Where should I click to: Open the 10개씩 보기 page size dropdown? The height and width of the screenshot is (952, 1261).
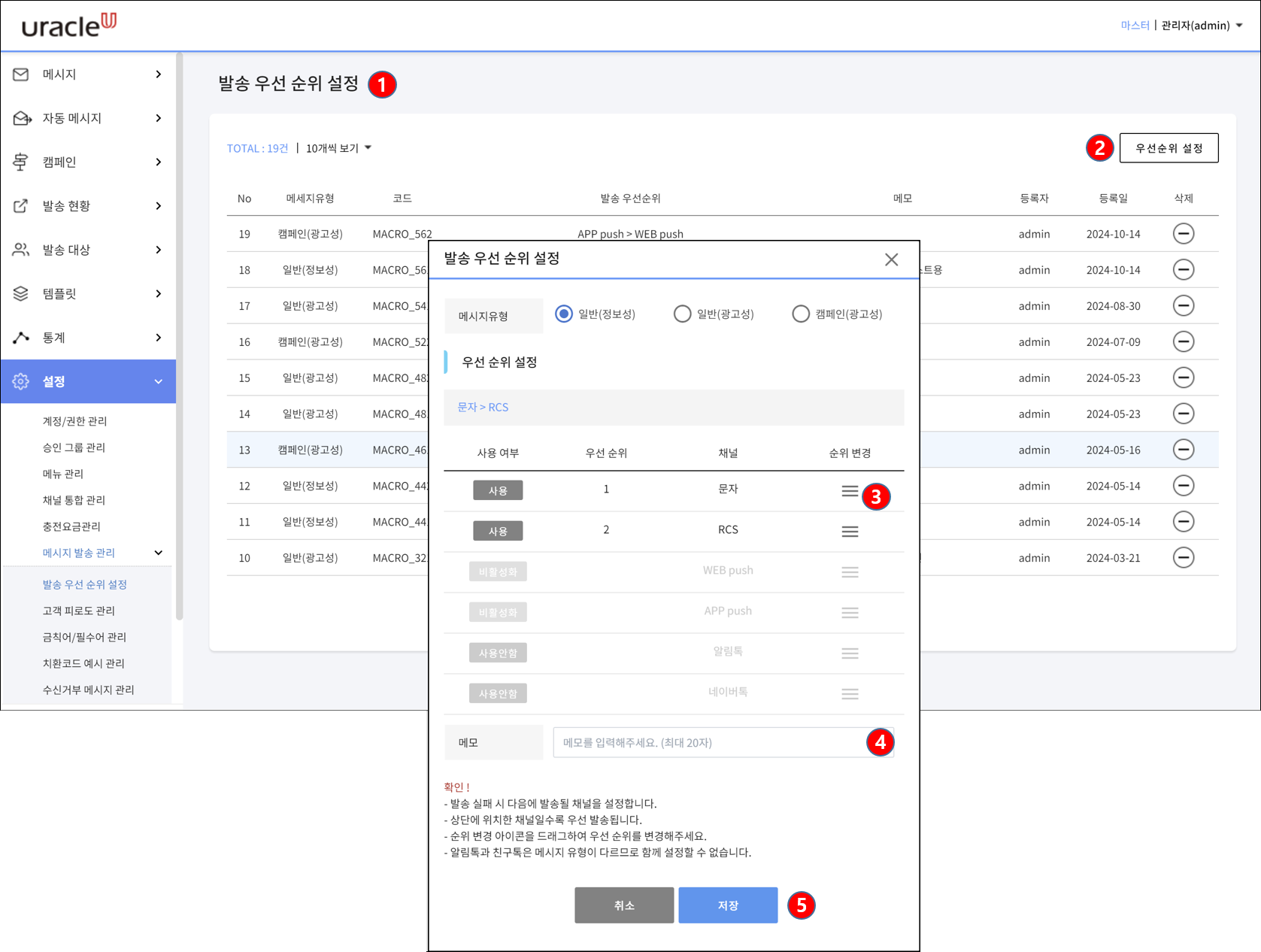[x=338, y=148]
